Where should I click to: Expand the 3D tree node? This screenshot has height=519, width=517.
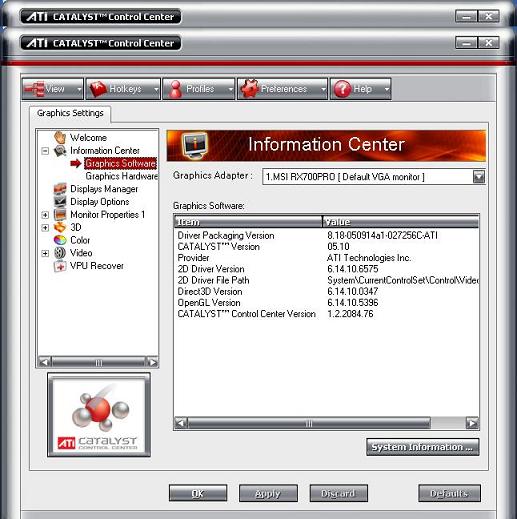45,228
